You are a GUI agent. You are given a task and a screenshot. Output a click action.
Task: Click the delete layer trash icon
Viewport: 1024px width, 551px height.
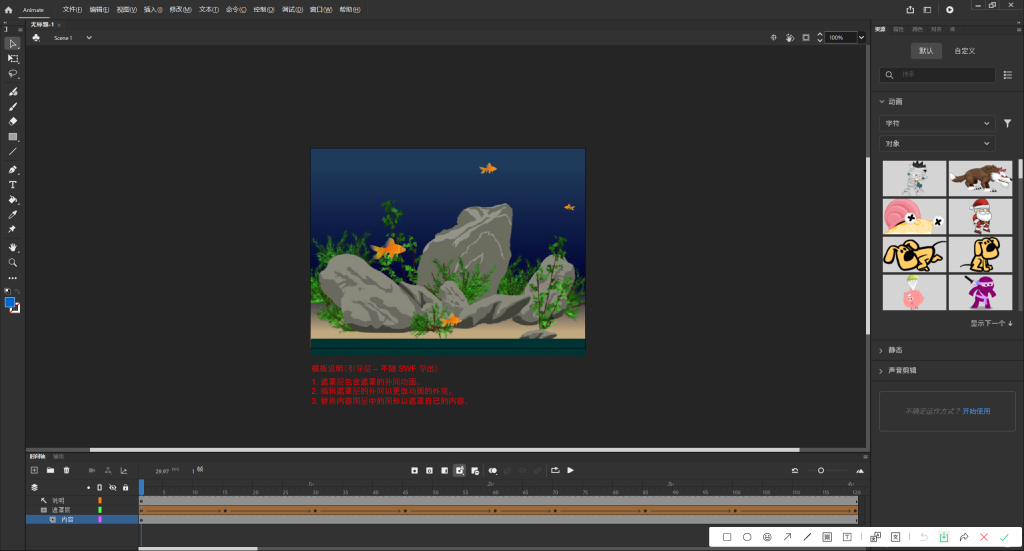pyautogui.click(x=67, y=470)
